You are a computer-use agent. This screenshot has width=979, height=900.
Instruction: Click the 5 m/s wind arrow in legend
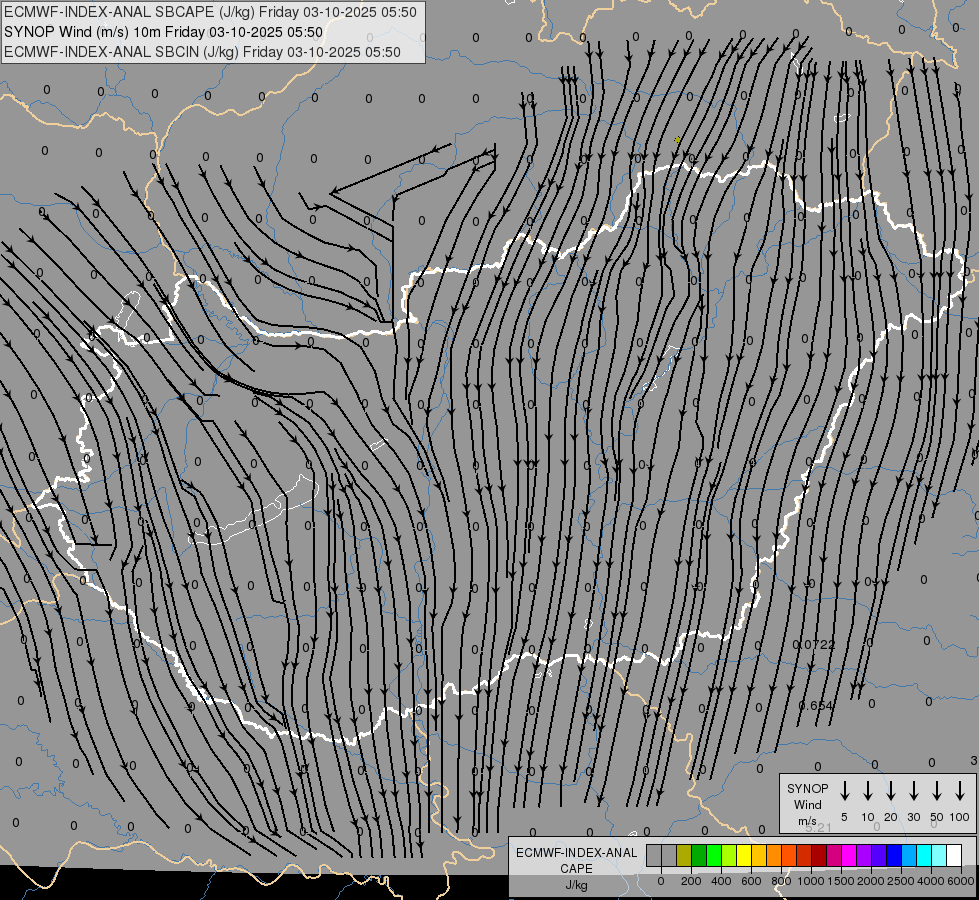tap(845, 791)
